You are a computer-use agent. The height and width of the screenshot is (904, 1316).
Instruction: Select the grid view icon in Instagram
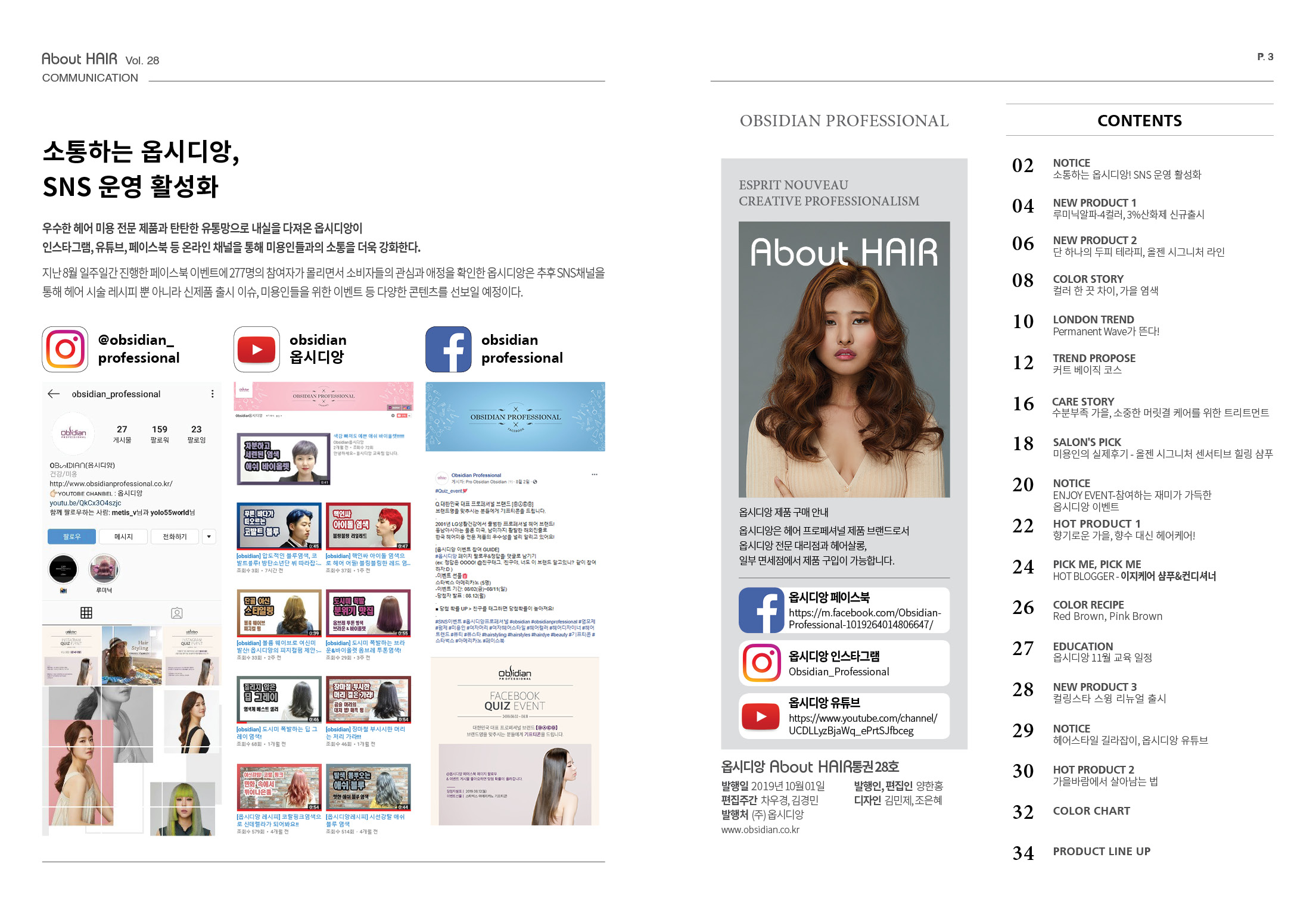click(x=86, y=612)
